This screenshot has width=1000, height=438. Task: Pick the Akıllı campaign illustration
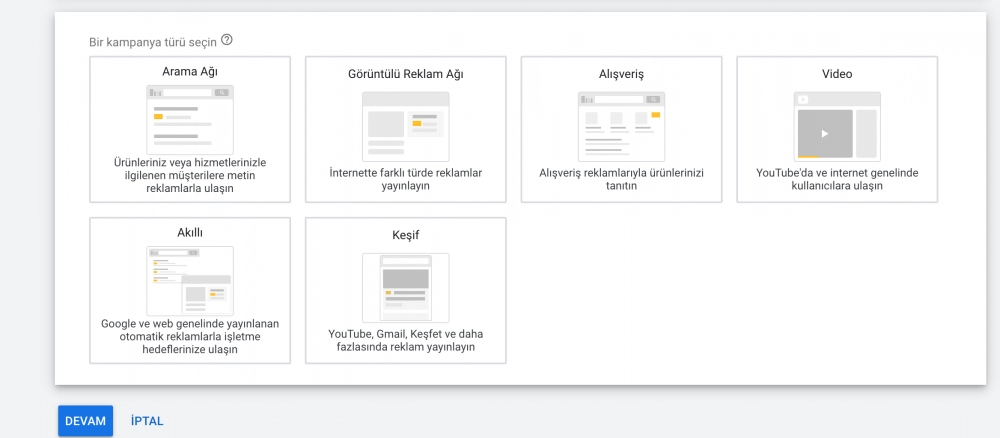190,281
